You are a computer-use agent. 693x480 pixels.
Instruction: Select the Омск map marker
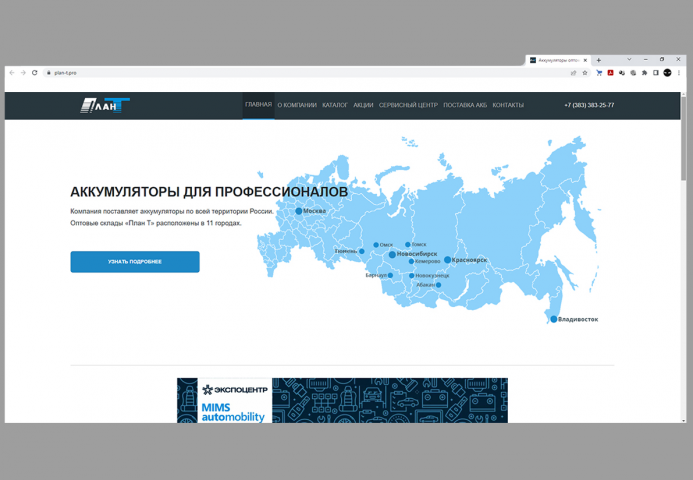tap(376, 245)
